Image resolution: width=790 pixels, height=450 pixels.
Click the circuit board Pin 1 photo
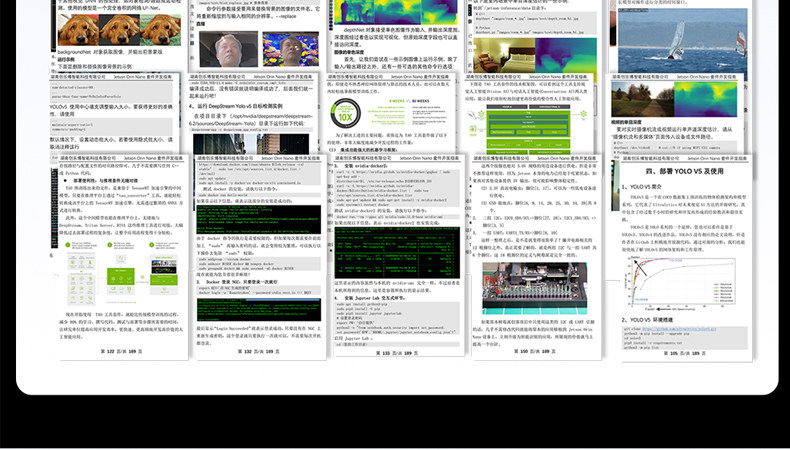pos(534,288)
